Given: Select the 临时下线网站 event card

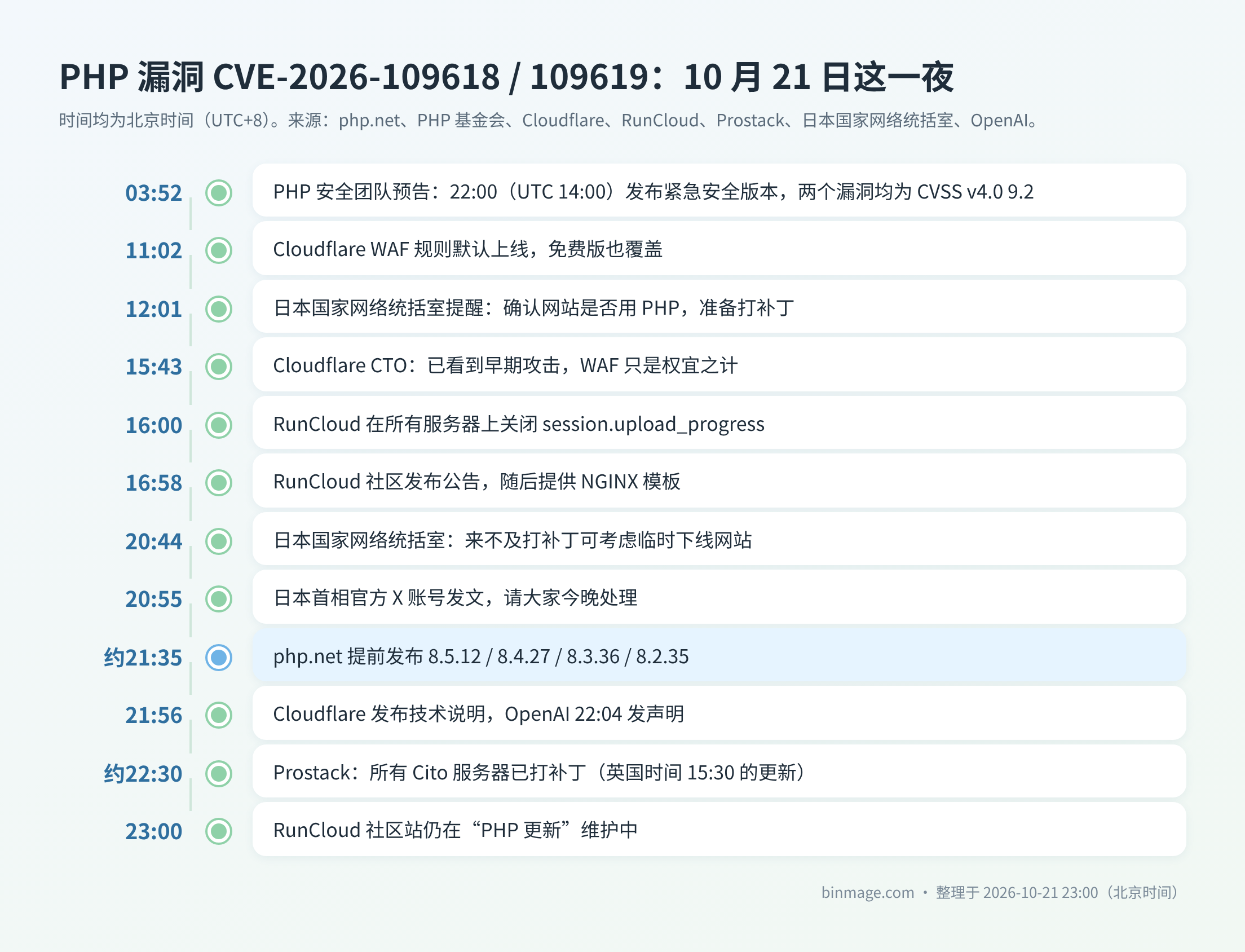Looking at the screenshot, I should (x=719, y=539).
